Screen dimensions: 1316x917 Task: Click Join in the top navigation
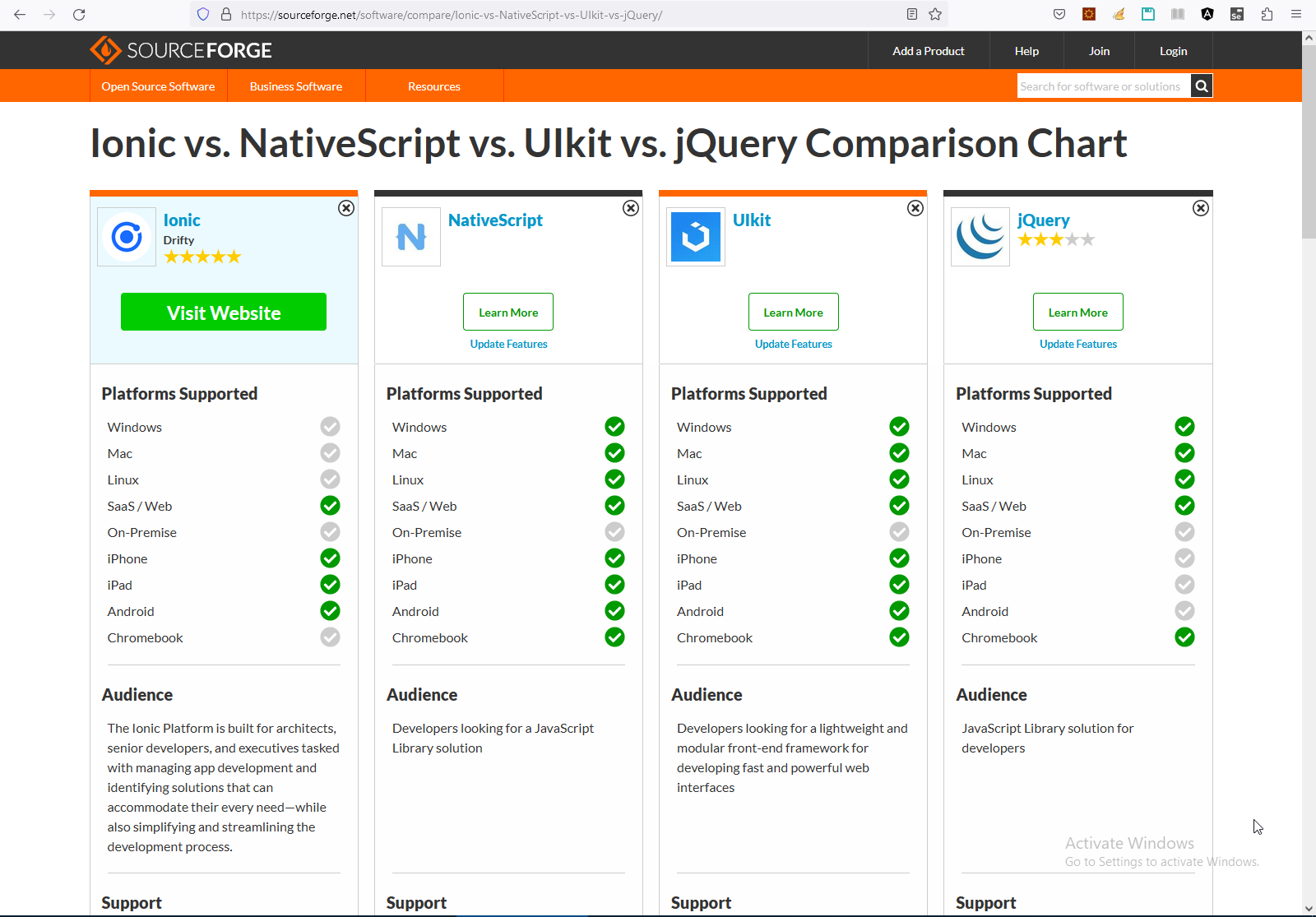(1100, 51)
